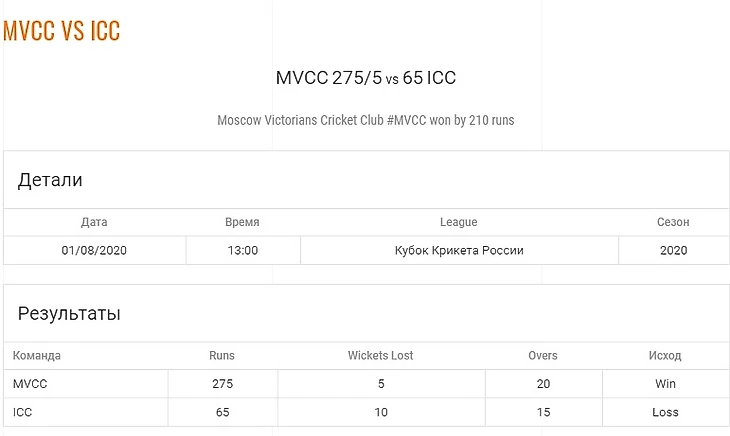The image size is (730, 436).
Task: Open the MVCC team link in results
Action: (x=30, y=384)
